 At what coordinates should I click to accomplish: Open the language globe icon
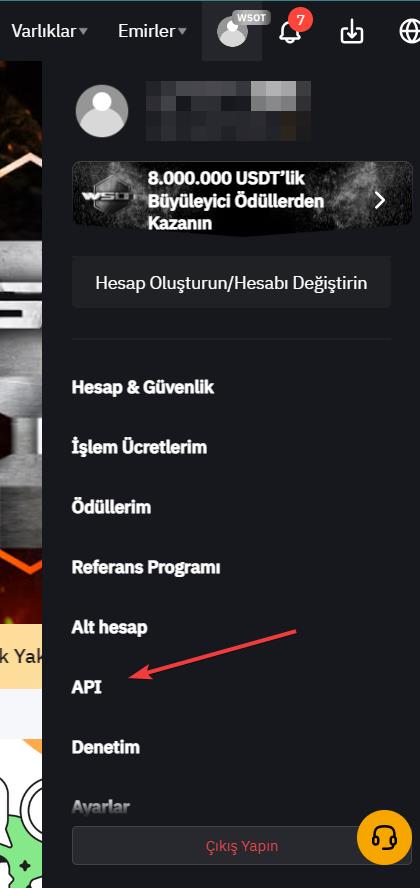pos(410,32)
